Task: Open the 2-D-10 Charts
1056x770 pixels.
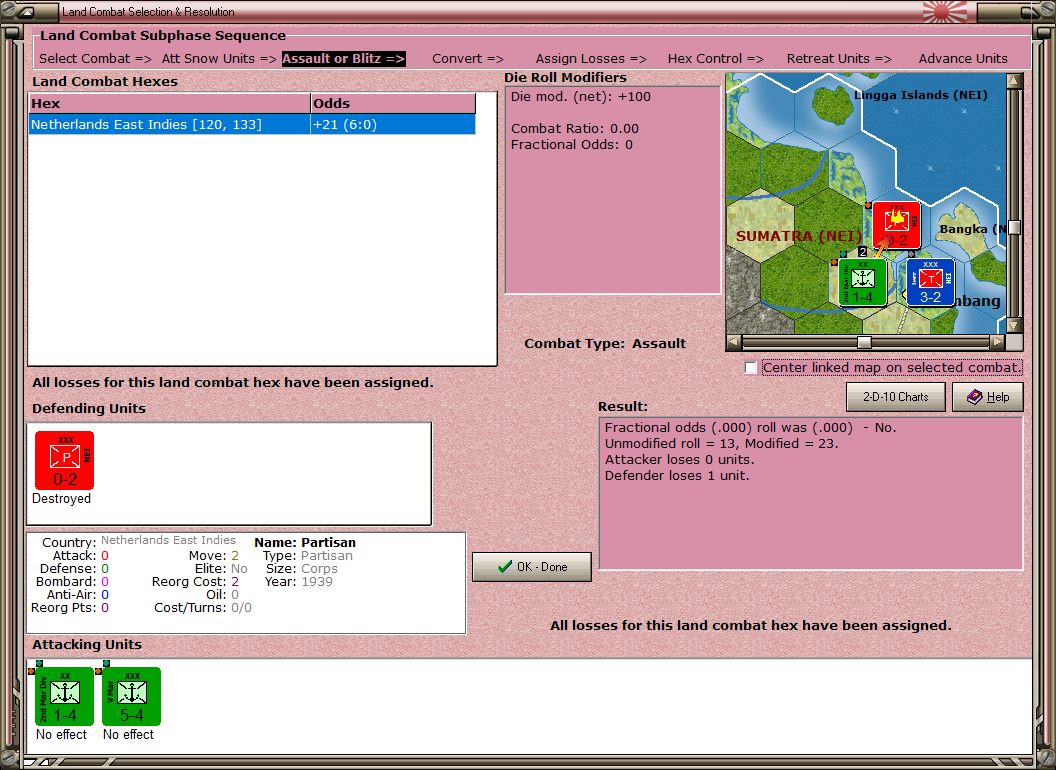Action: [896, 397]
